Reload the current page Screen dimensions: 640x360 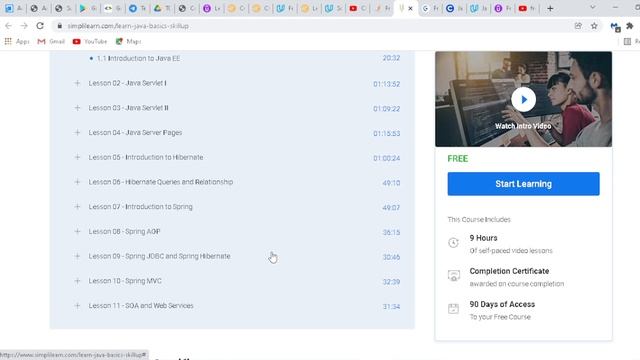pos(40,26)
